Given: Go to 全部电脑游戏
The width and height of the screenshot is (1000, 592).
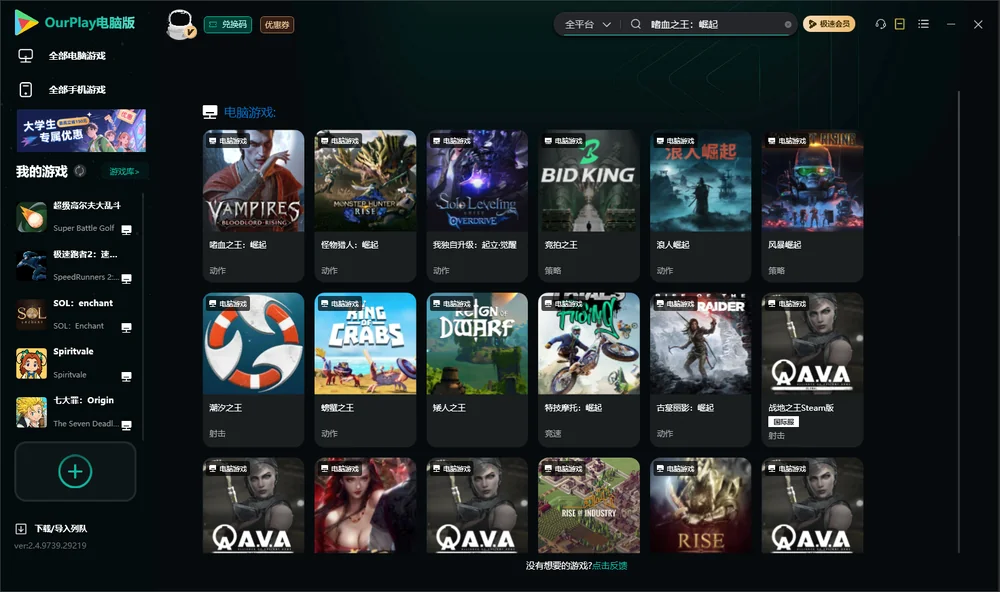Looking at the screenshot, I should [62, 56].
